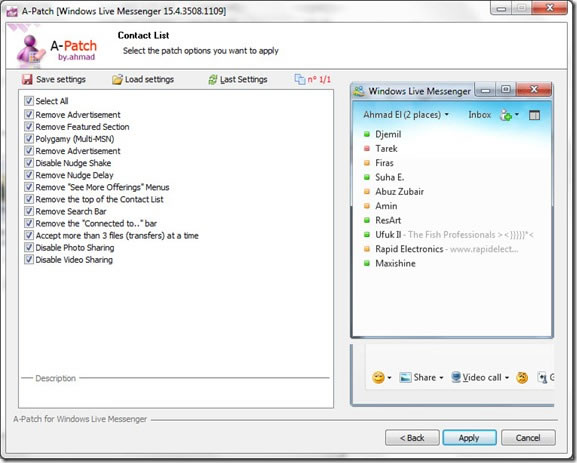
Task: Select the Djemil contact entry
Action: [x=388, y=134]
